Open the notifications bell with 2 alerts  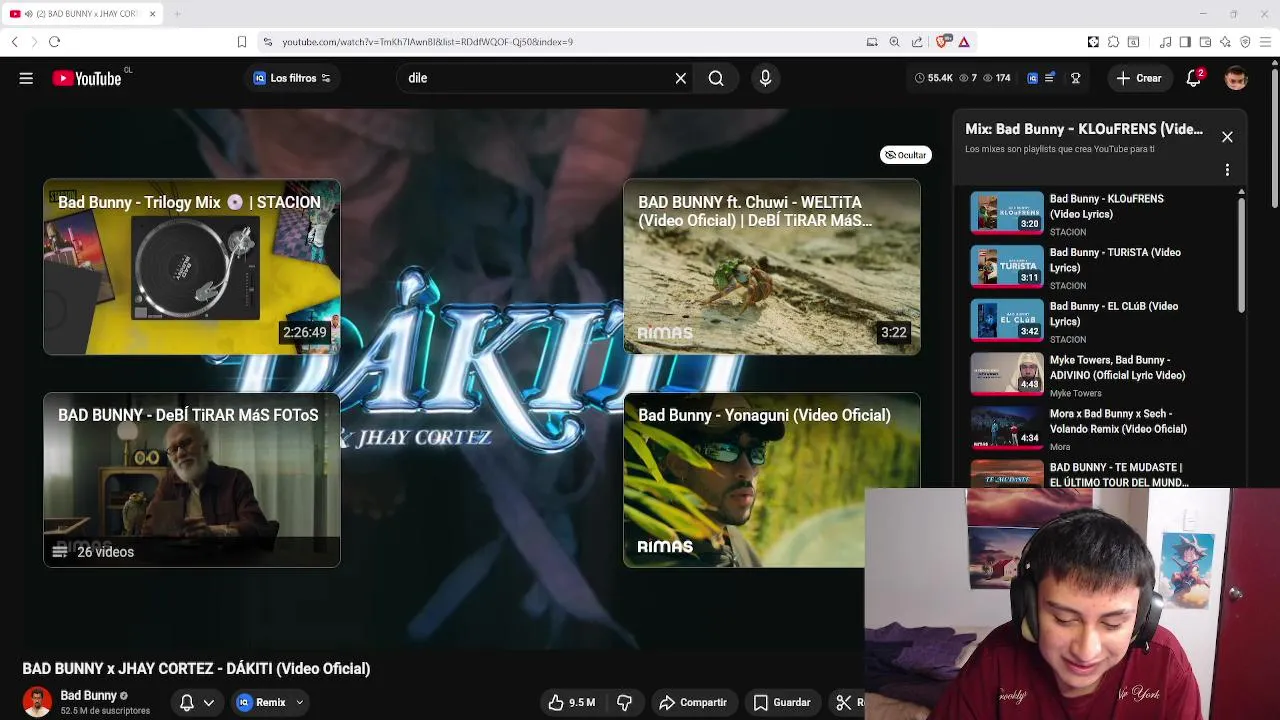(1194, 78)
